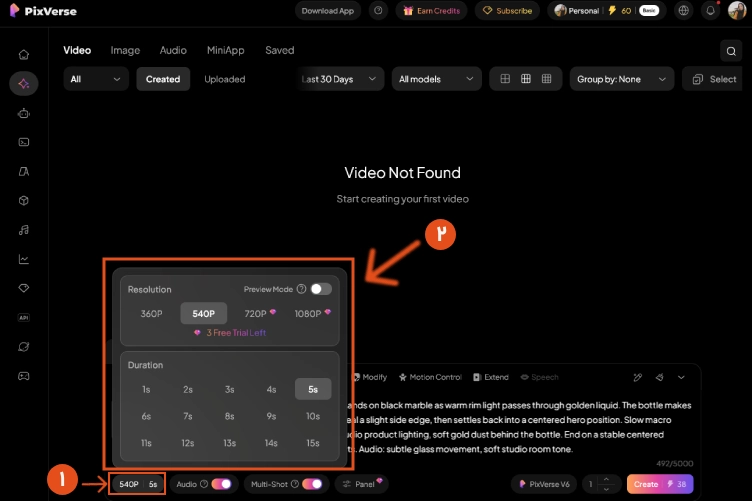This screenshot has height=501, width=752.
Task: Select 15s duration
Action: point(313,443)
